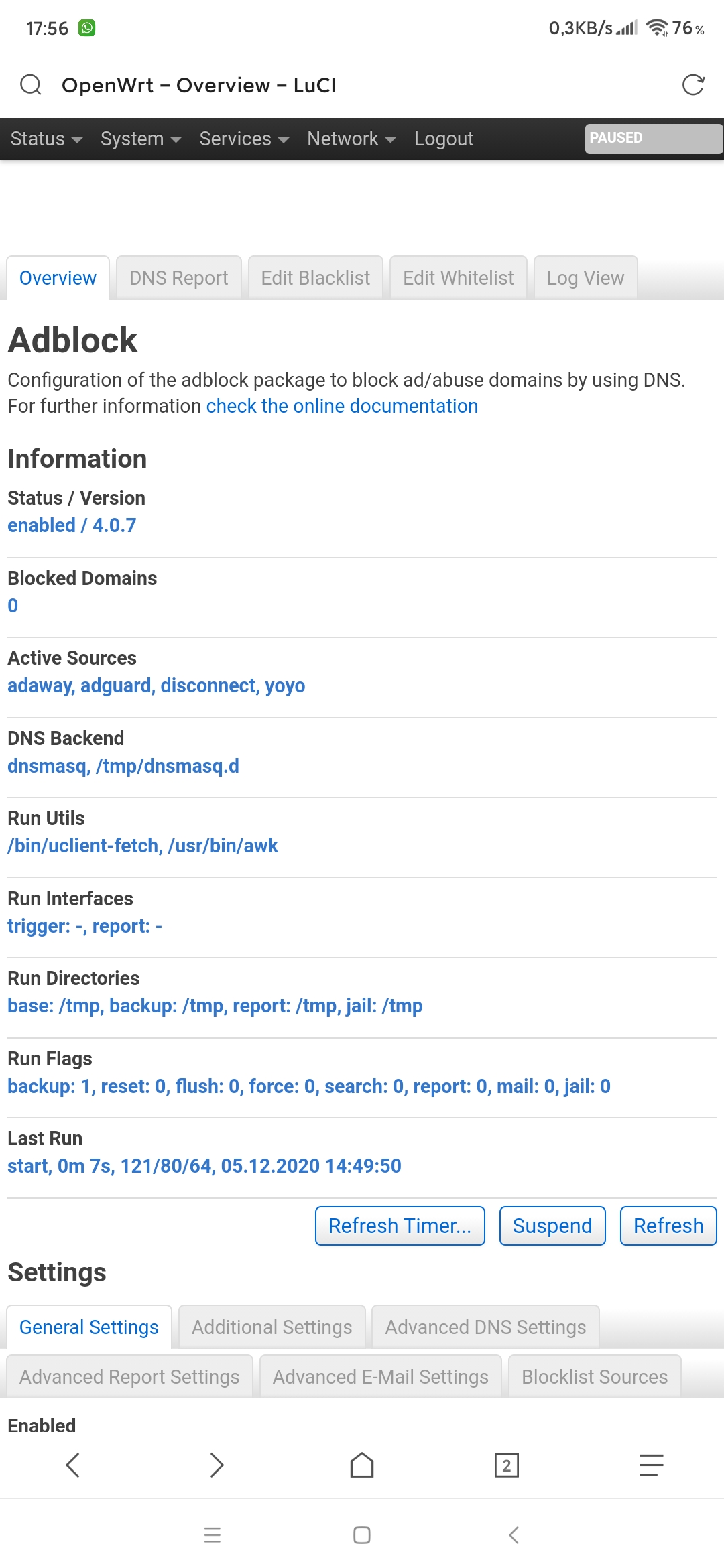724x1568 pixels.
Task: Go forward with the browser forward arrow
Action: (x=217, y=1465)
